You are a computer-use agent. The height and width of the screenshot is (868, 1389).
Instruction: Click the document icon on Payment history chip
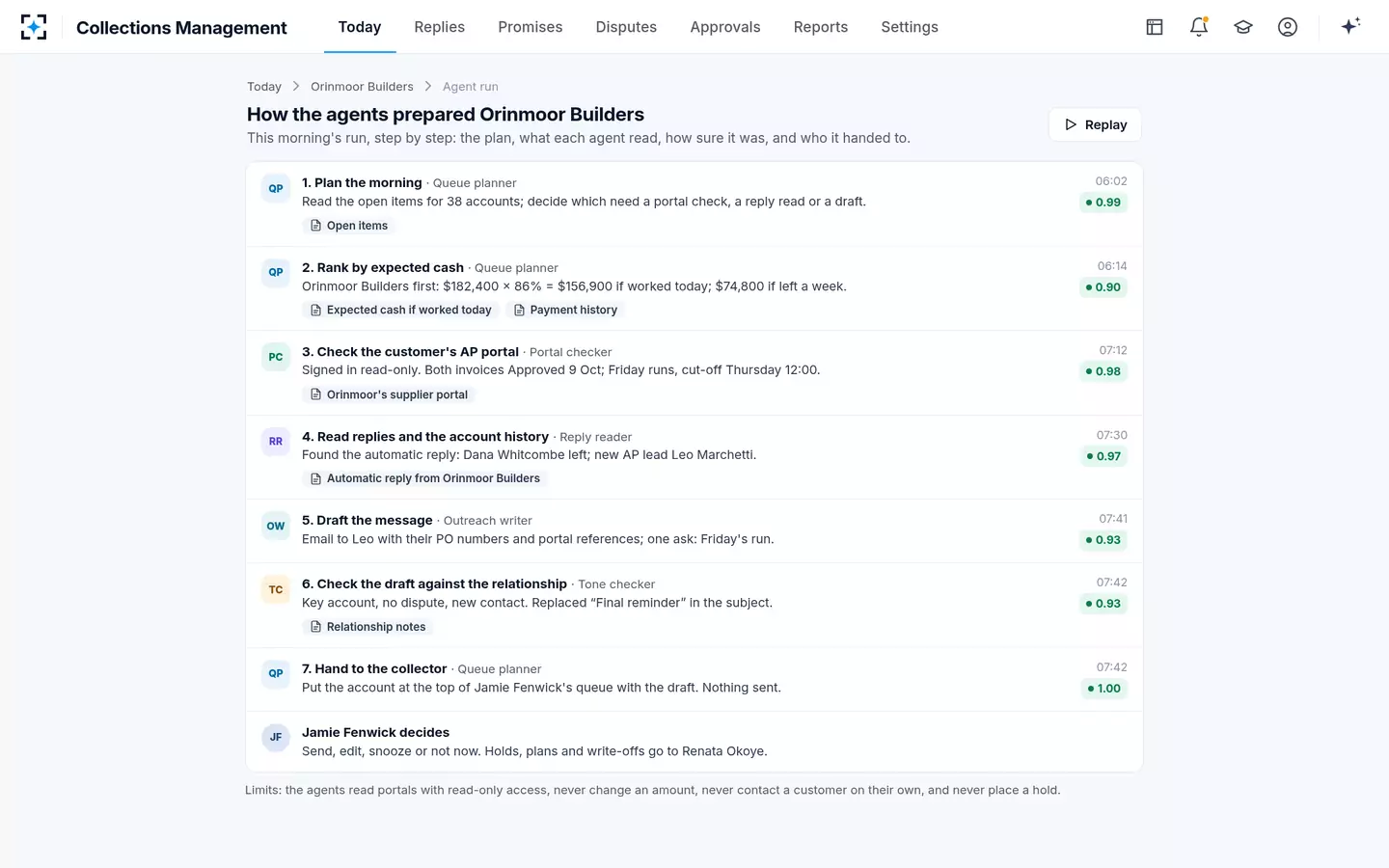[x=519, y=310]
